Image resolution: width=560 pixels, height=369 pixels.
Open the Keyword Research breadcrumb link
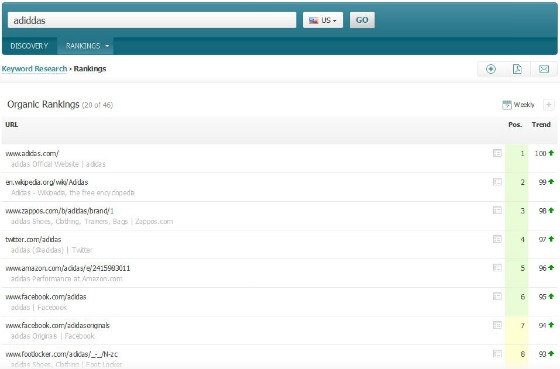pos(34,69)
